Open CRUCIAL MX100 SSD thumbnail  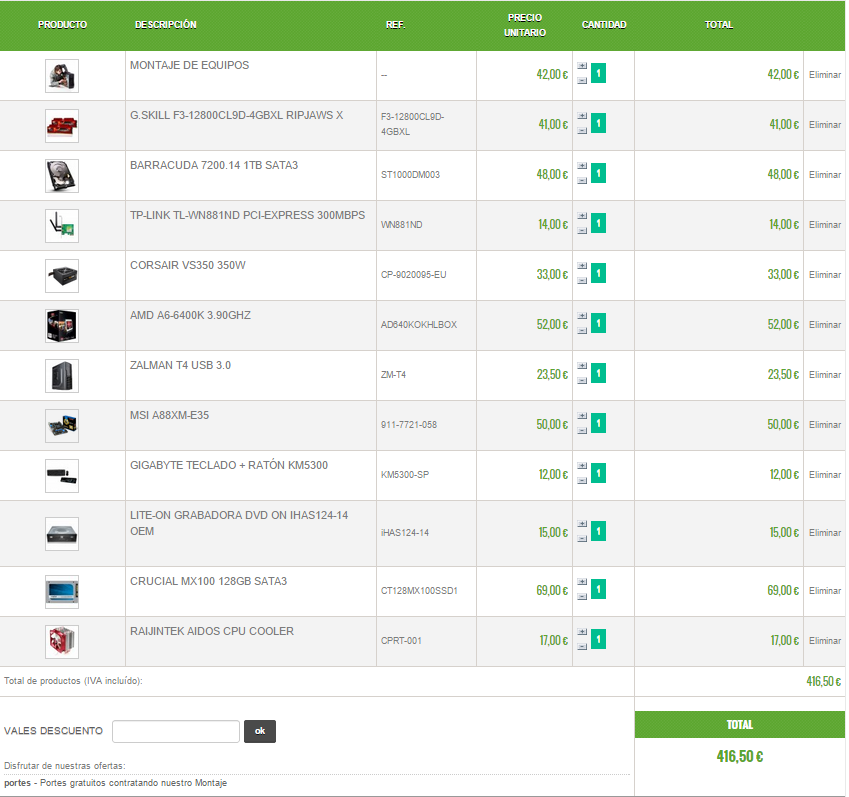click(62, 592)
